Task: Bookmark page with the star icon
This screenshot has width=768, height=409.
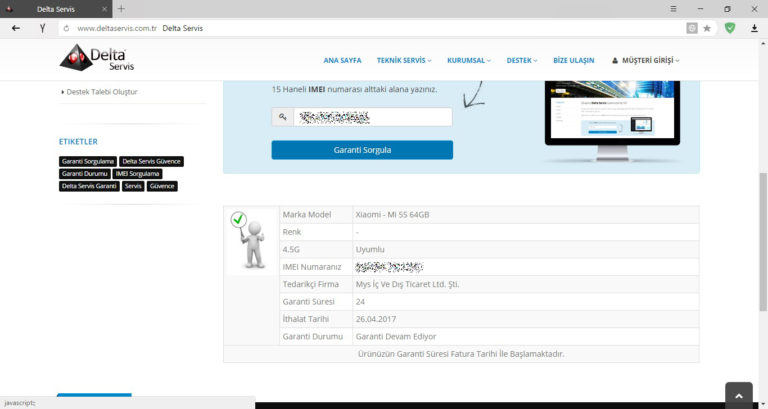Action: (707, 28)
